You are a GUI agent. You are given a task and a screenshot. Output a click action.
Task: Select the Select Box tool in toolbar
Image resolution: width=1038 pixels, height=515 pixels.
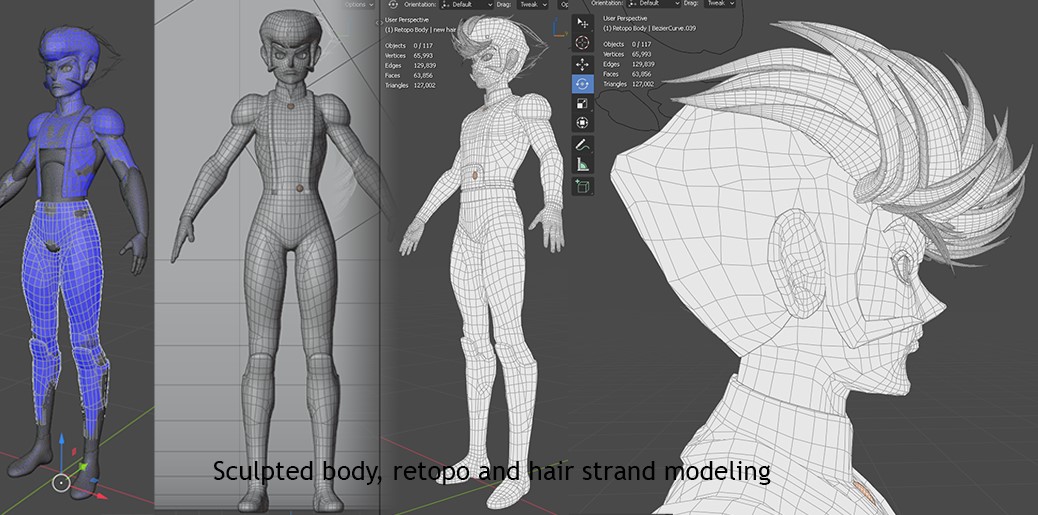(x=582, y=23)
